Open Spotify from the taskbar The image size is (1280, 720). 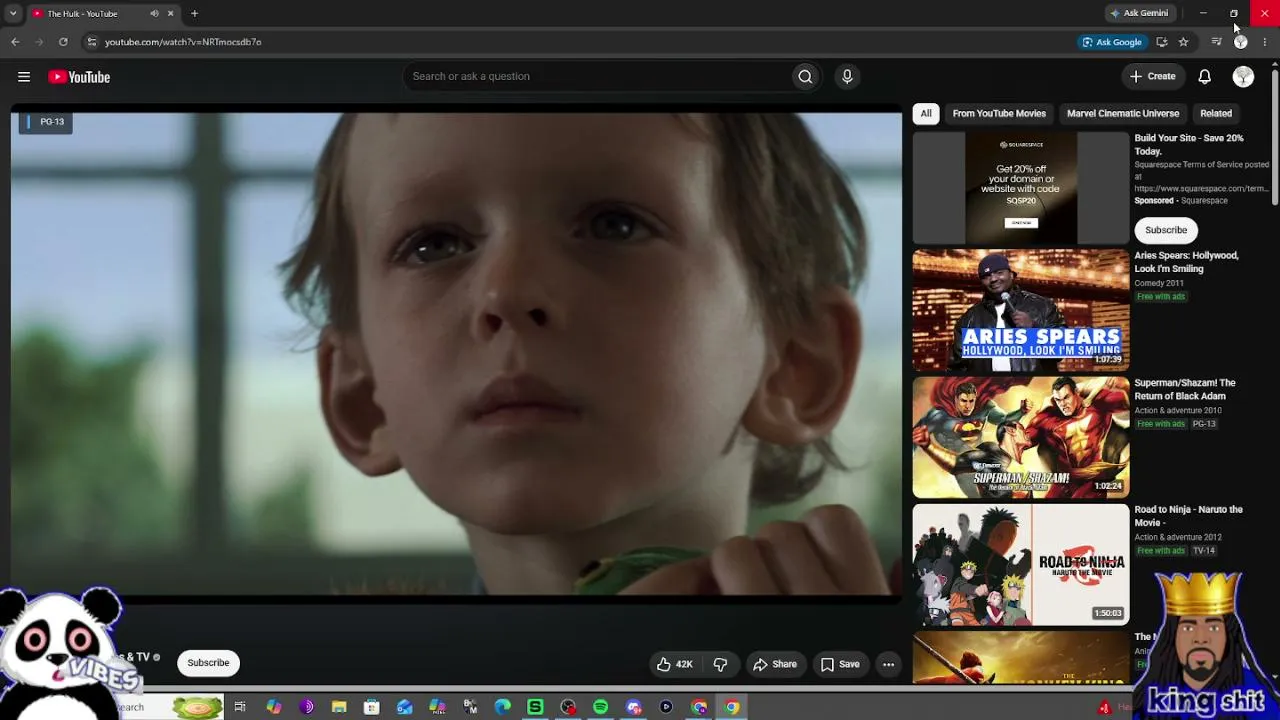600,707
